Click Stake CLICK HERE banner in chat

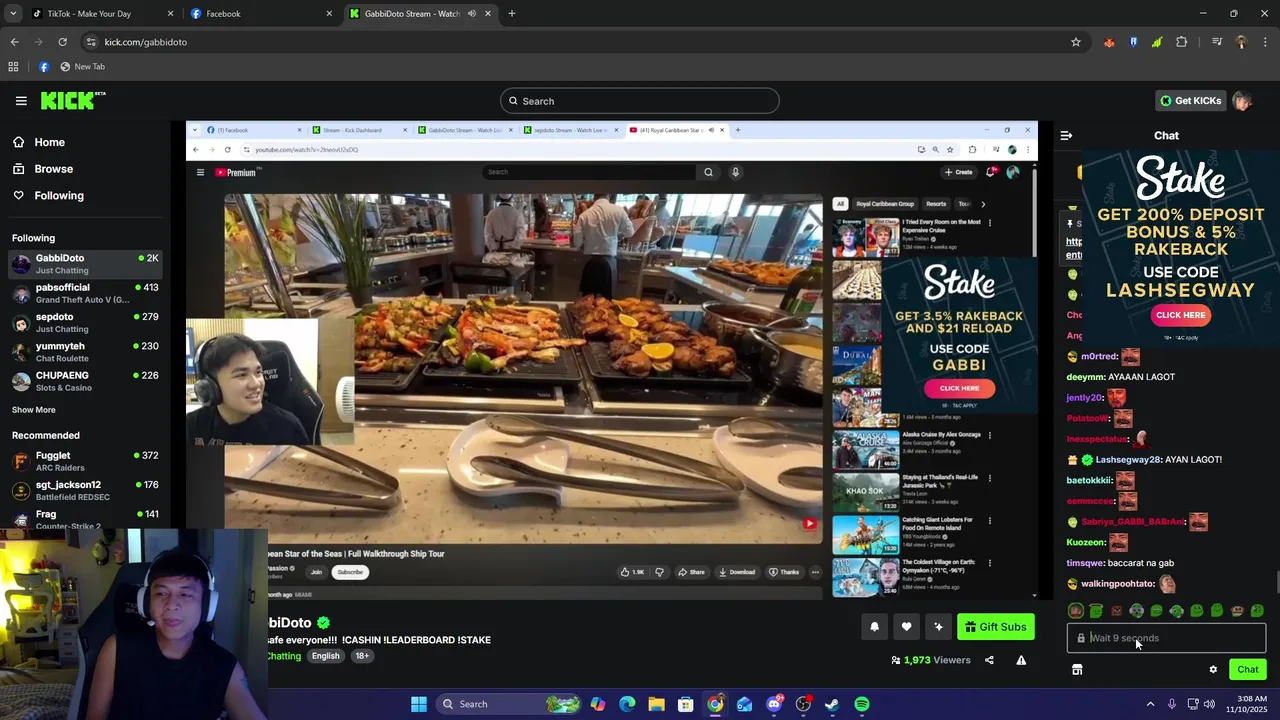click(x=1180, y=315)
